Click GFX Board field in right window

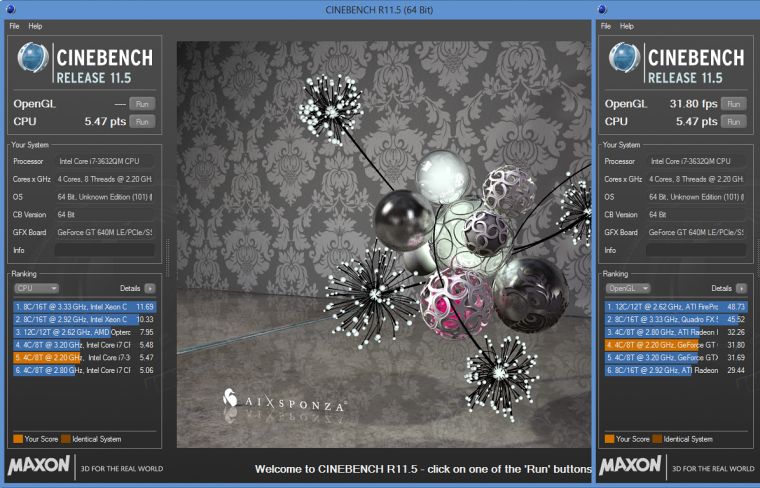click(696, 233)
